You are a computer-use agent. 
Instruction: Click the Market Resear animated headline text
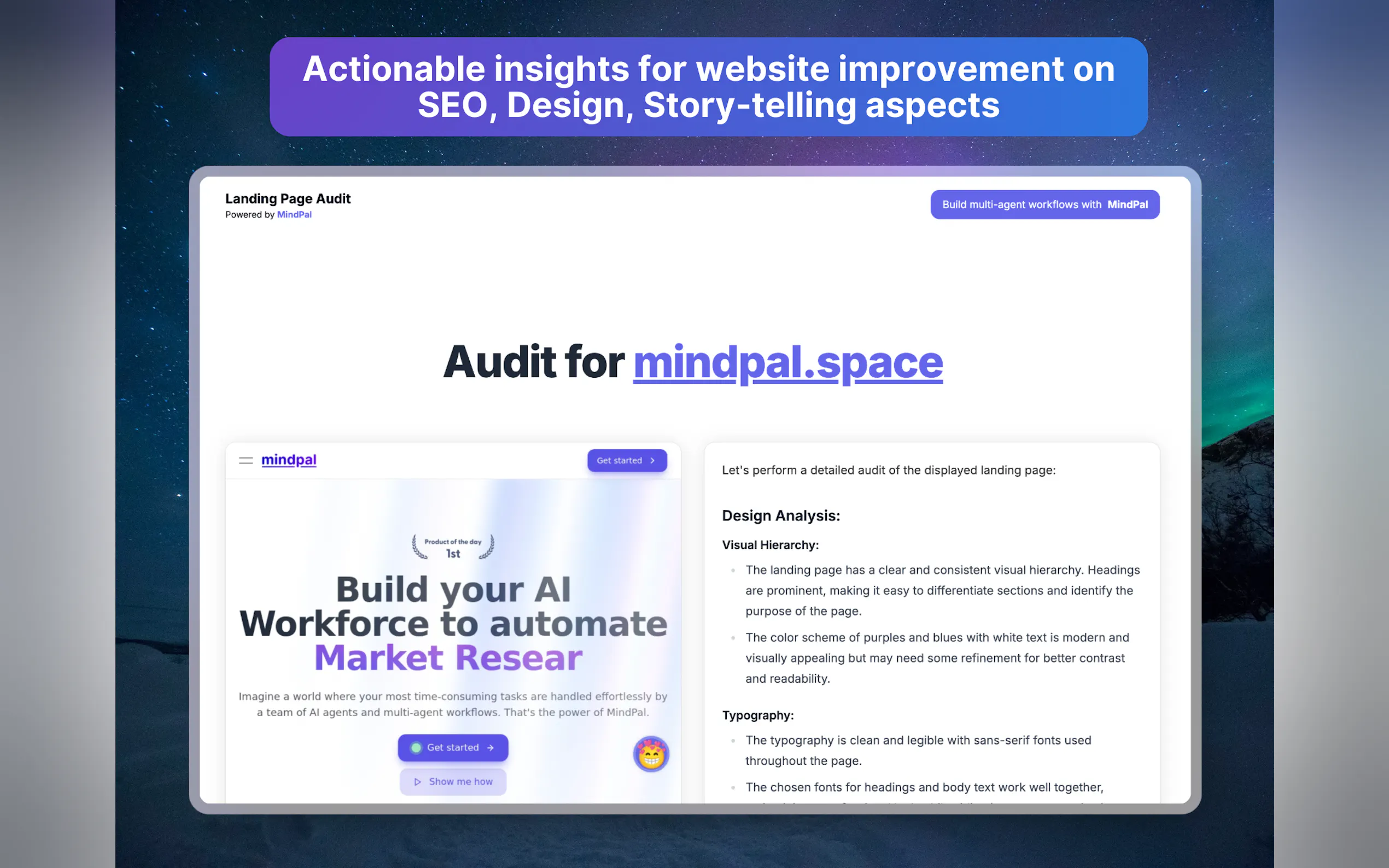(x=448, y=658)
